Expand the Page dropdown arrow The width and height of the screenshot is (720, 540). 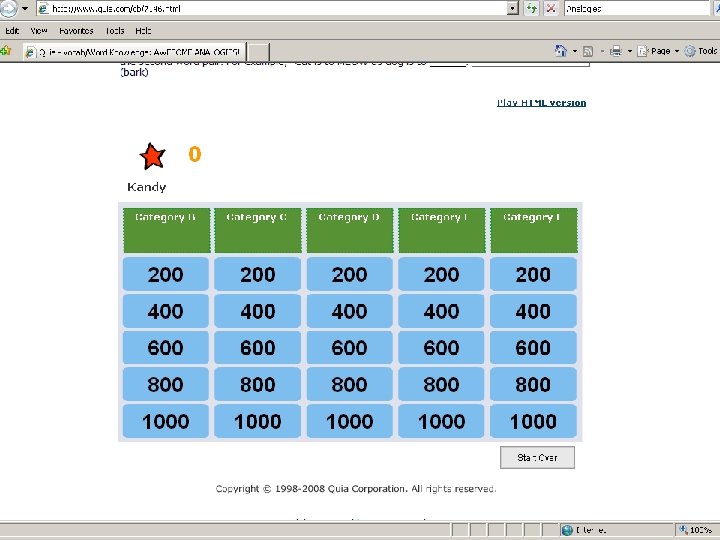tap(676, 51)
